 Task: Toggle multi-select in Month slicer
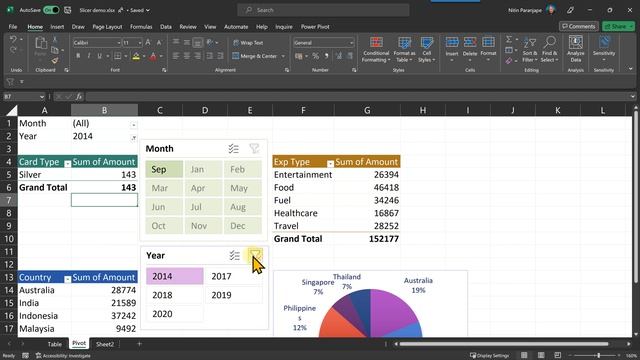click(x=233, y=149)
